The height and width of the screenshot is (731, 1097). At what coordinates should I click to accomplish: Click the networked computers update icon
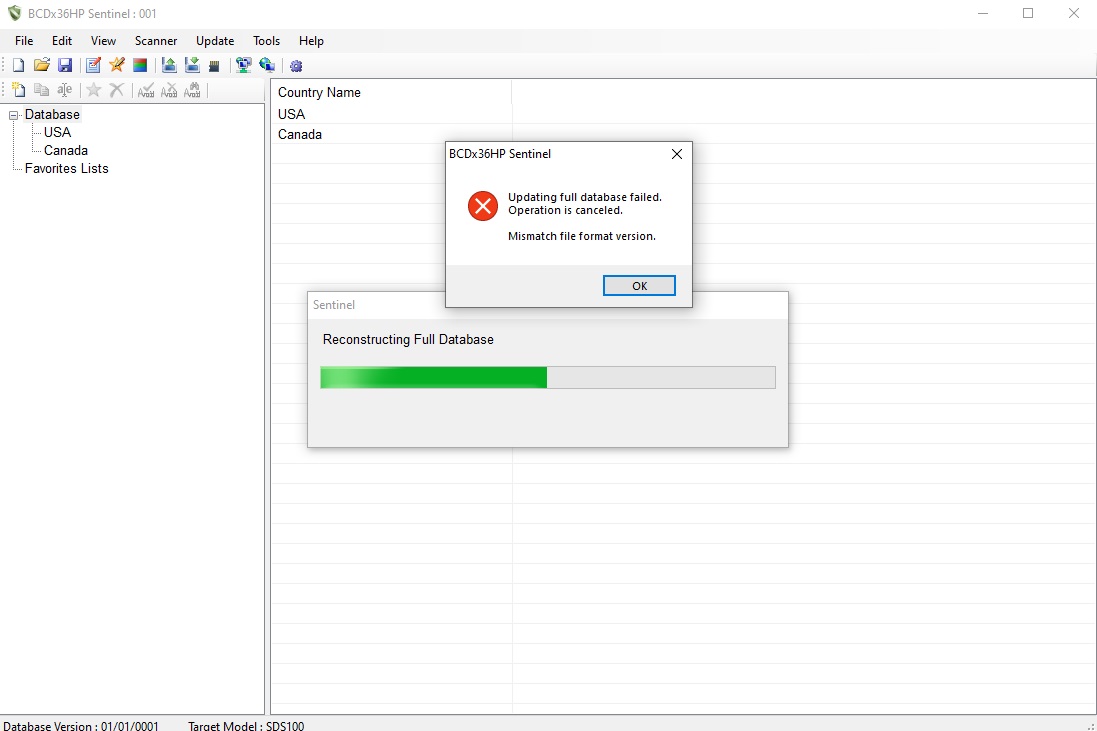[x=243, y=66]
